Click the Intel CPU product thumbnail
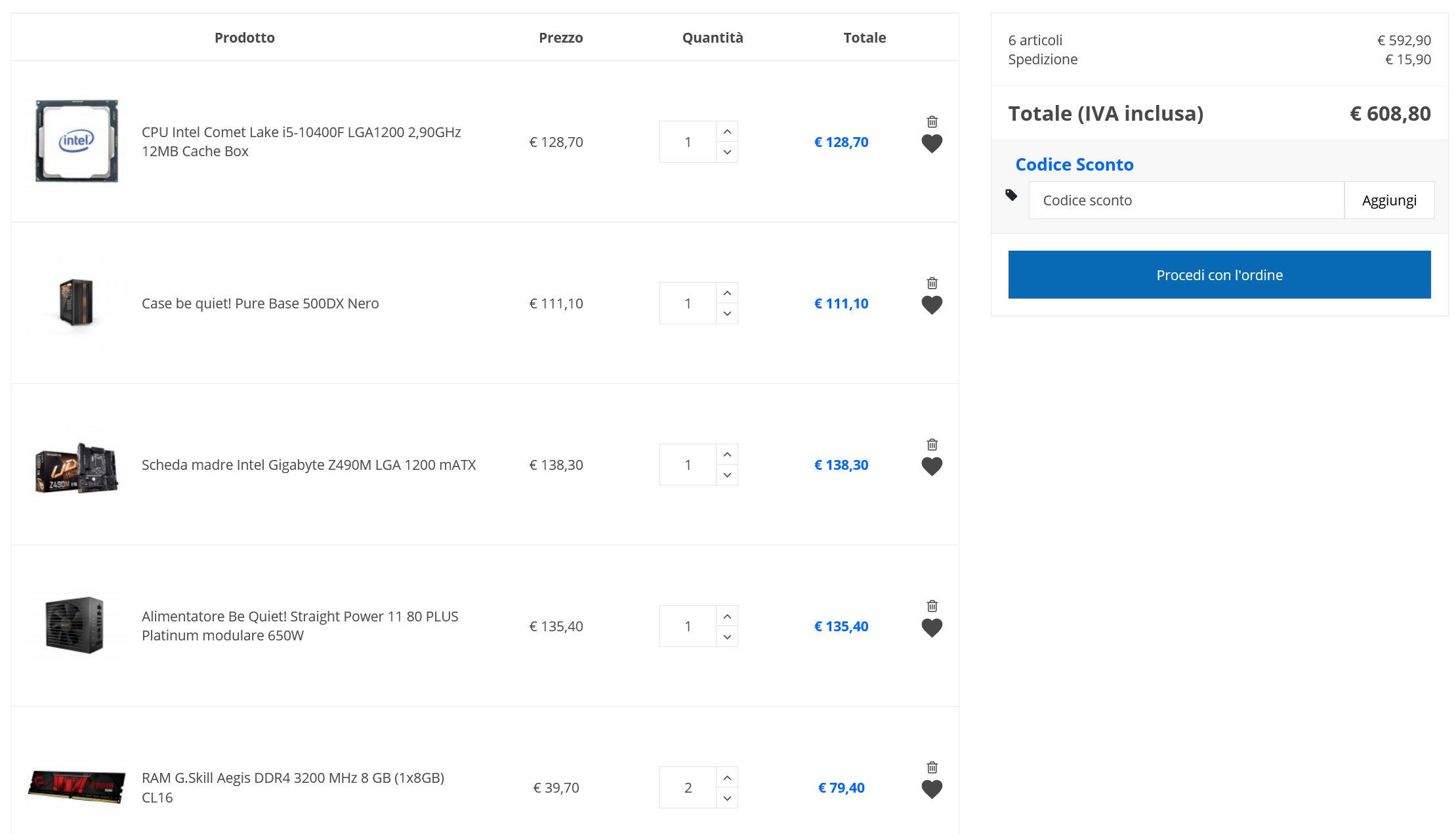The width and height of the screenshot is (1456, 834). click(77, 141)
